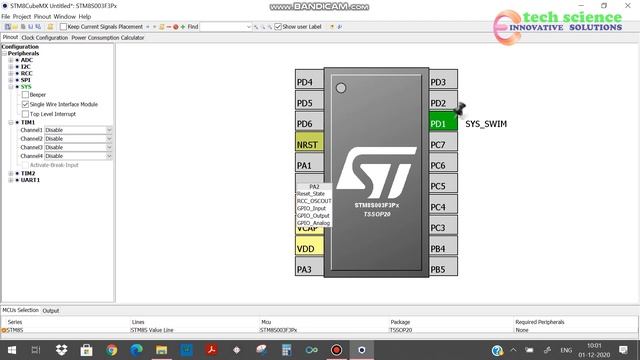Click the NRST pin on the chip
This screenshot has height=360, width=640.
[x=309, y=142]
